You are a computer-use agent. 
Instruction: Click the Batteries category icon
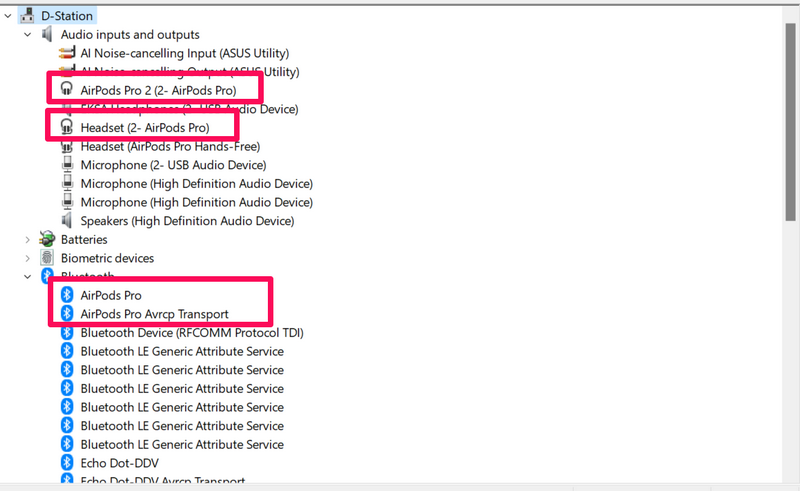pos(47,240)
